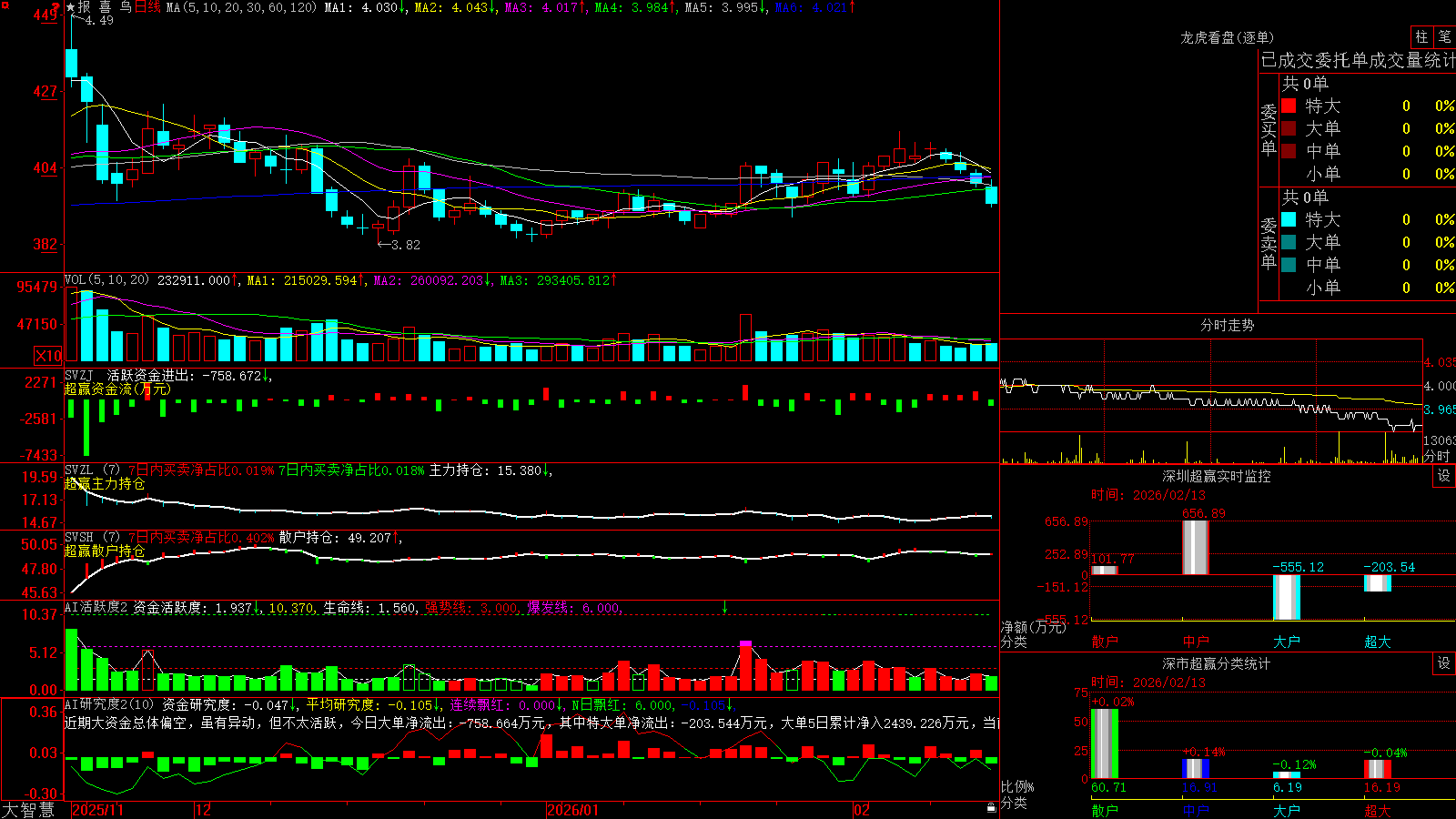Viewport: 1456px width, 819px height.
Task: Select the AI研究度2(10) indicator title
Action: (x=109, y=704)
